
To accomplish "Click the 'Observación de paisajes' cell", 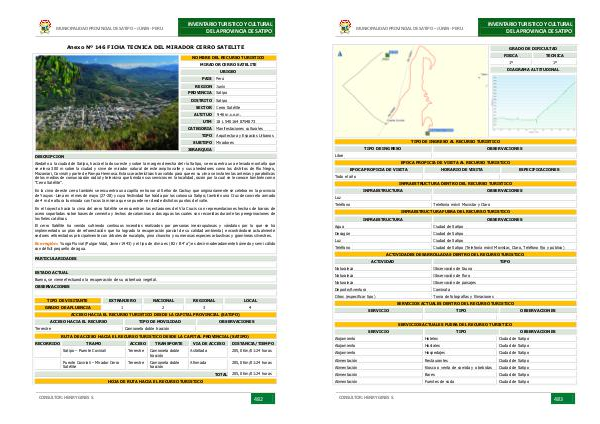I will [504, 283].
